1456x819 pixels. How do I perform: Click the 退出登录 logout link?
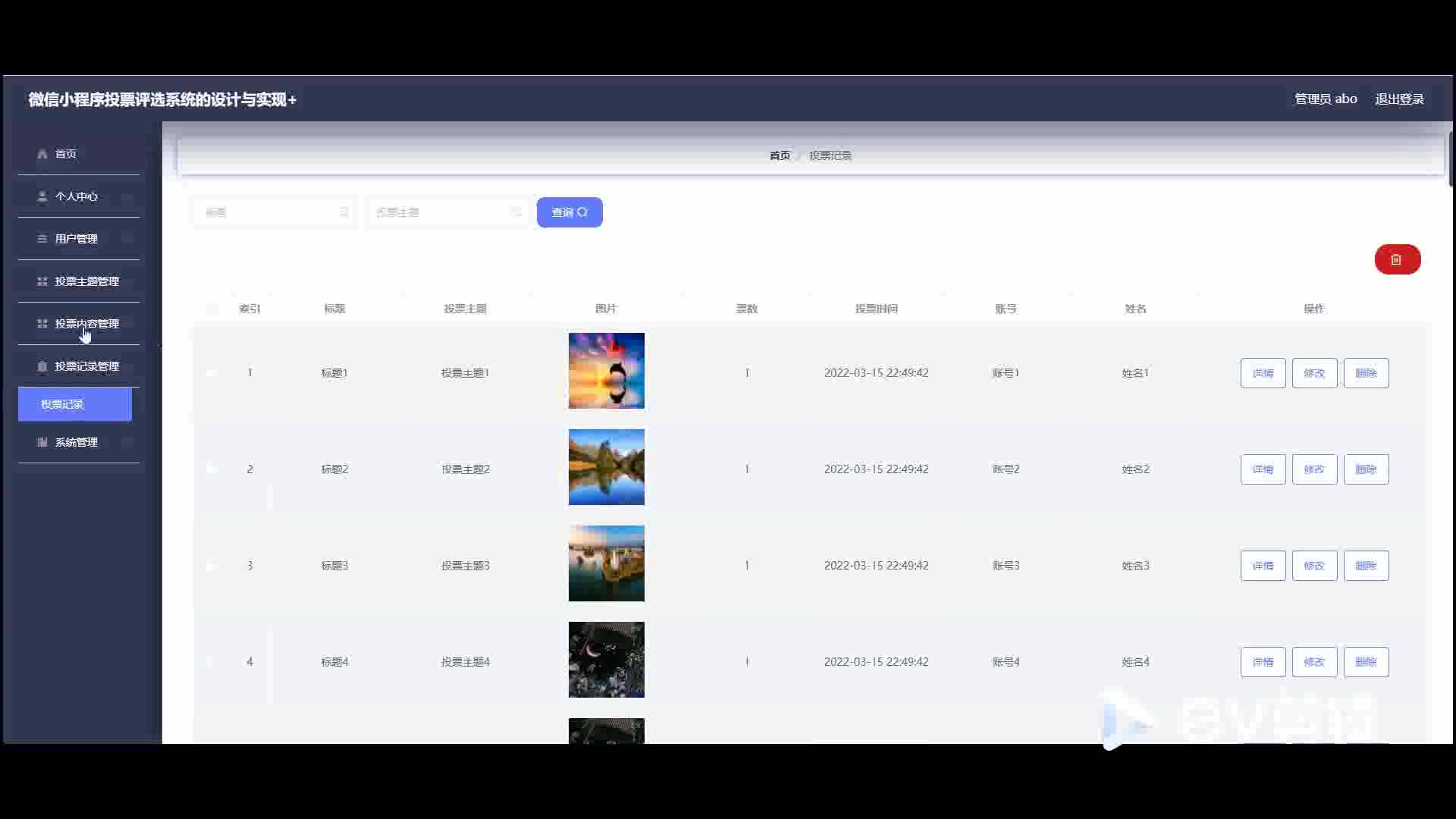pos(1399,99)
